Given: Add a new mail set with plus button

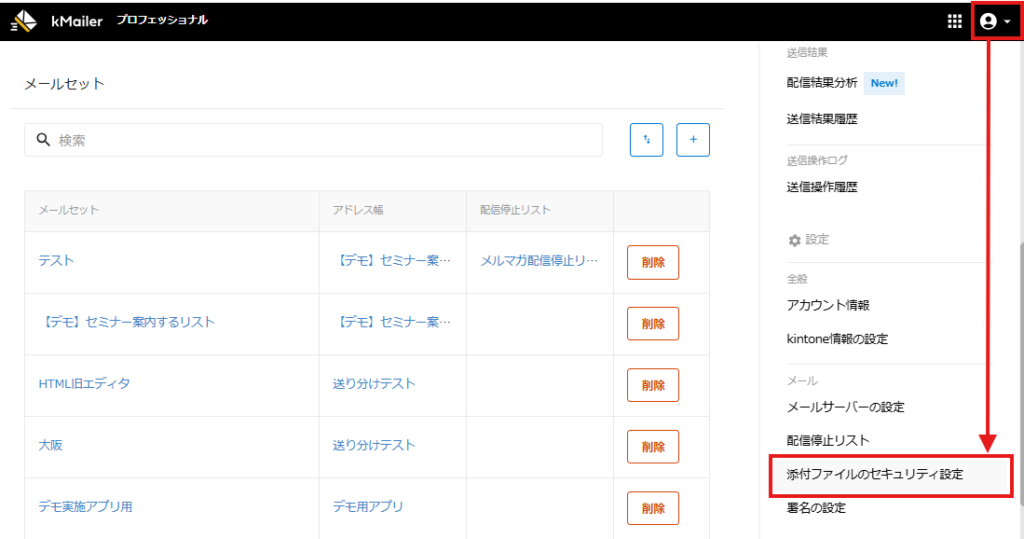Looking at the screenshot, I should (x=693, y=140).
